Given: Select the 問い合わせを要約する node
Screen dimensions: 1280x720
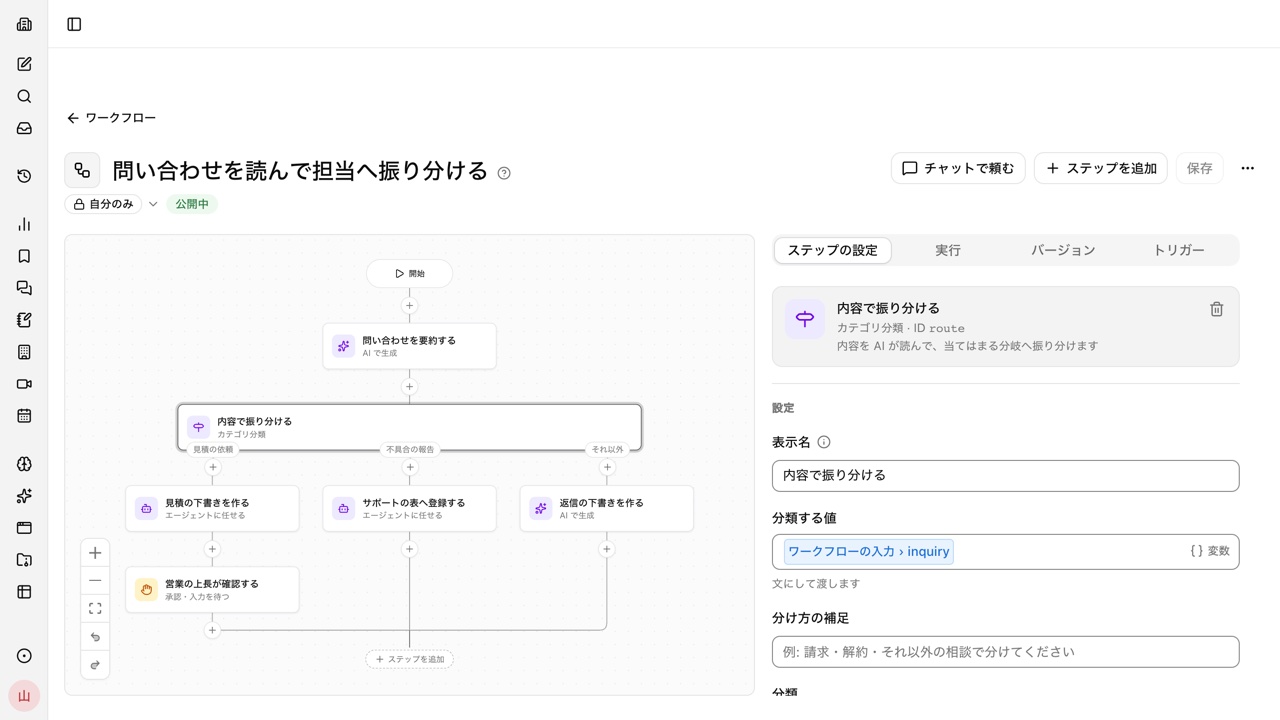Looking at the screenshot, I should point(409,346).
